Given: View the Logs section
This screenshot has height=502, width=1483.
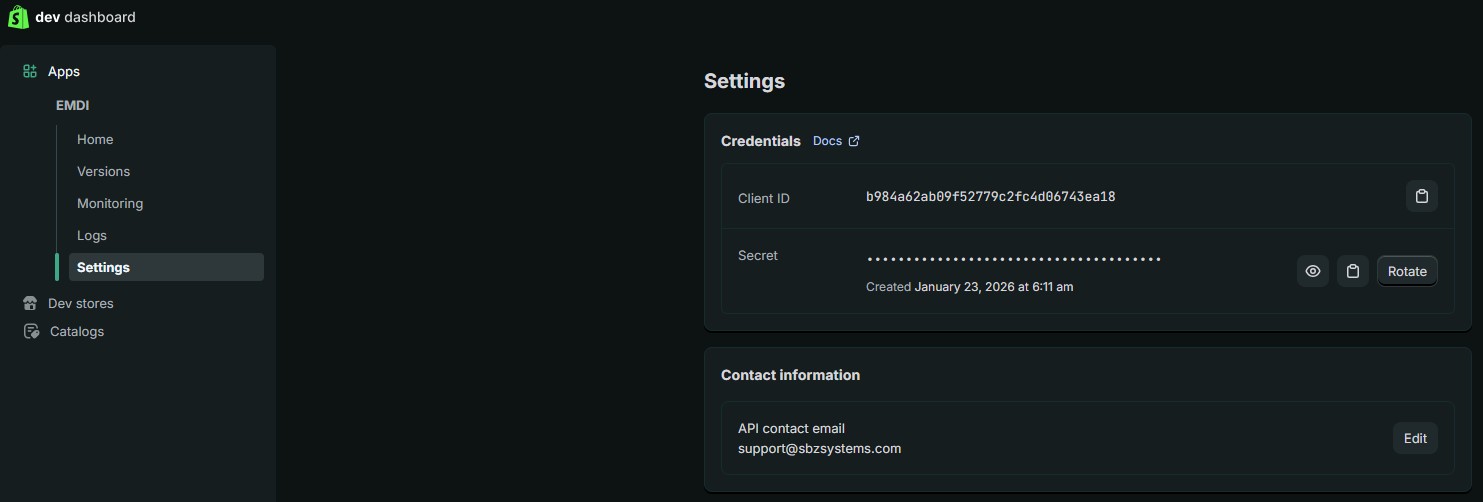Looking at the screenshot, I should click(92, 235).
